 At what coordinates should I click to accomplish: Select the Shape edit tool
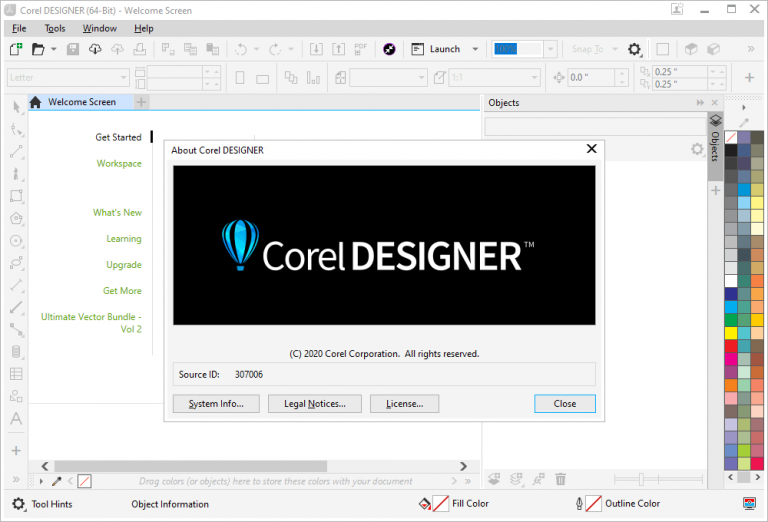[x=16, y=129]
